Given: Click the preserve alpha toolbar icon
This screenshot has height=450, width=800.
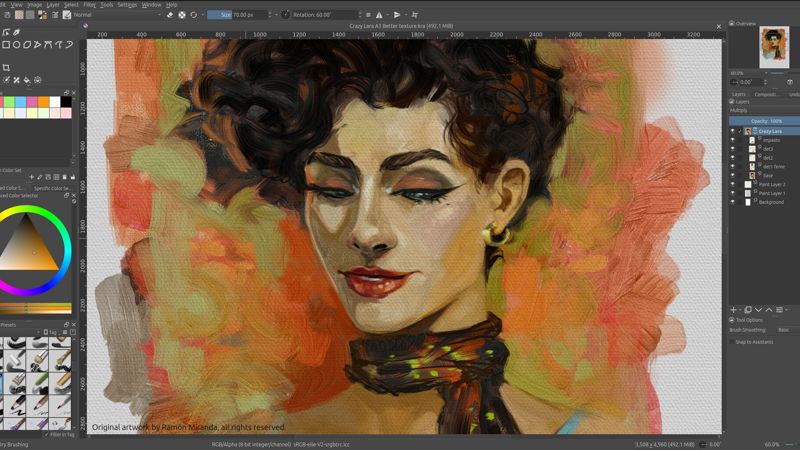Looking at the screenshot, I should click(x=182, y=15).
